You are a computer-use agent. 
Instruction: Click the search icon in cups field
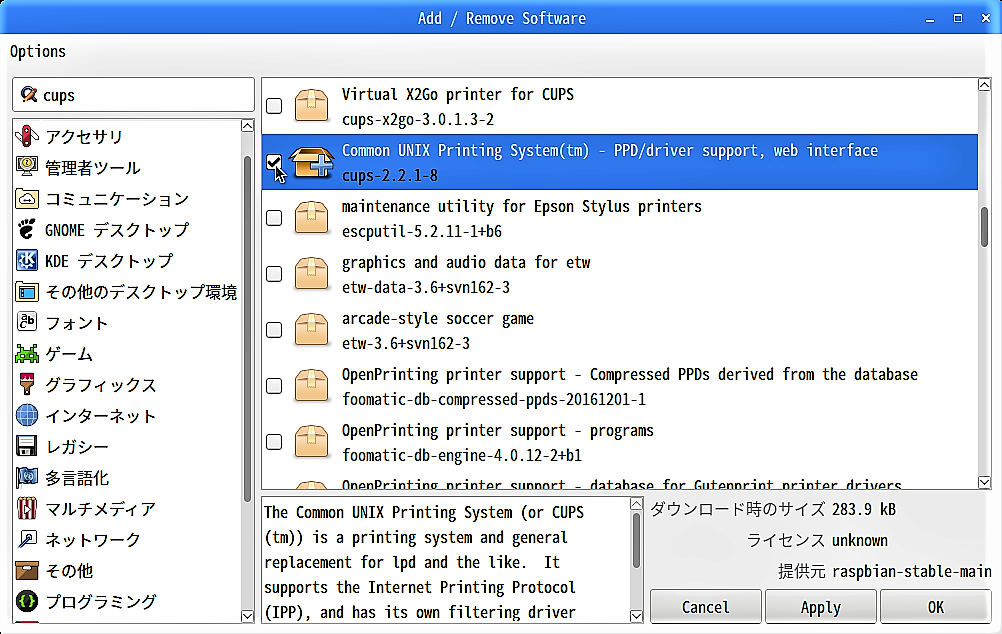[28, 95]
